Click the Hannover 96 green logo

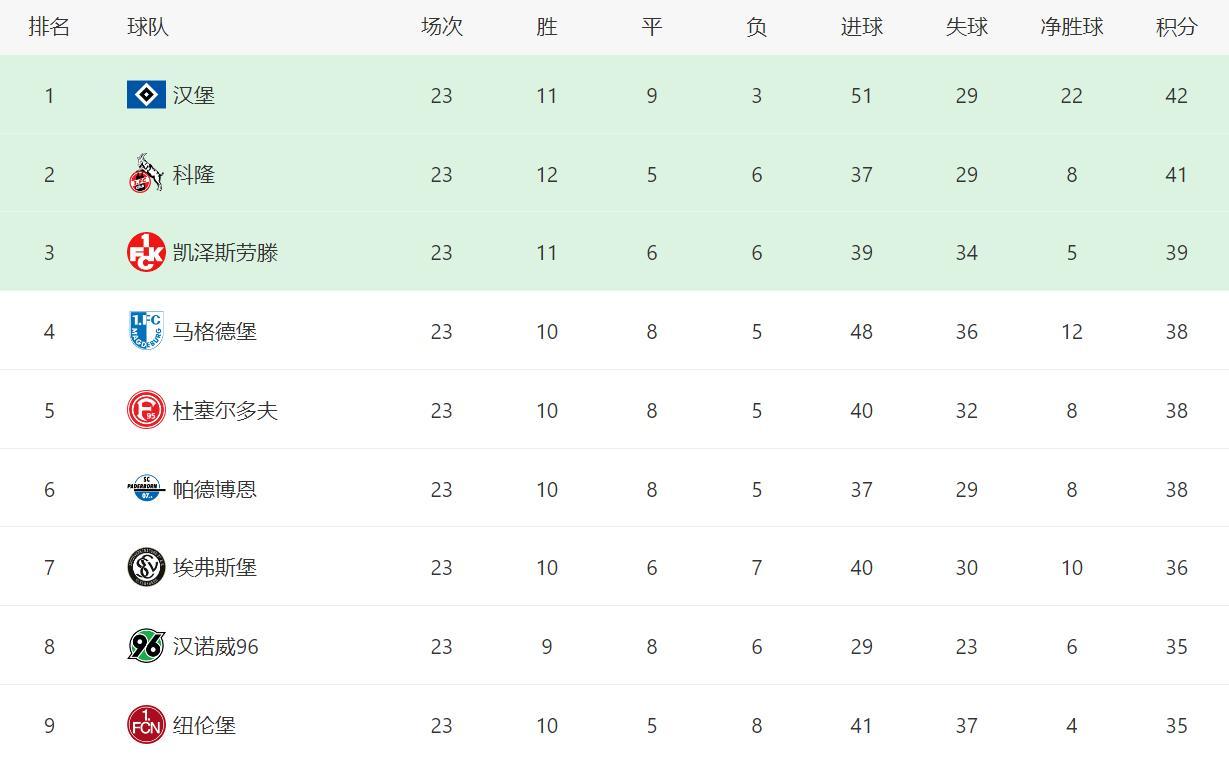tap(146, 646)
